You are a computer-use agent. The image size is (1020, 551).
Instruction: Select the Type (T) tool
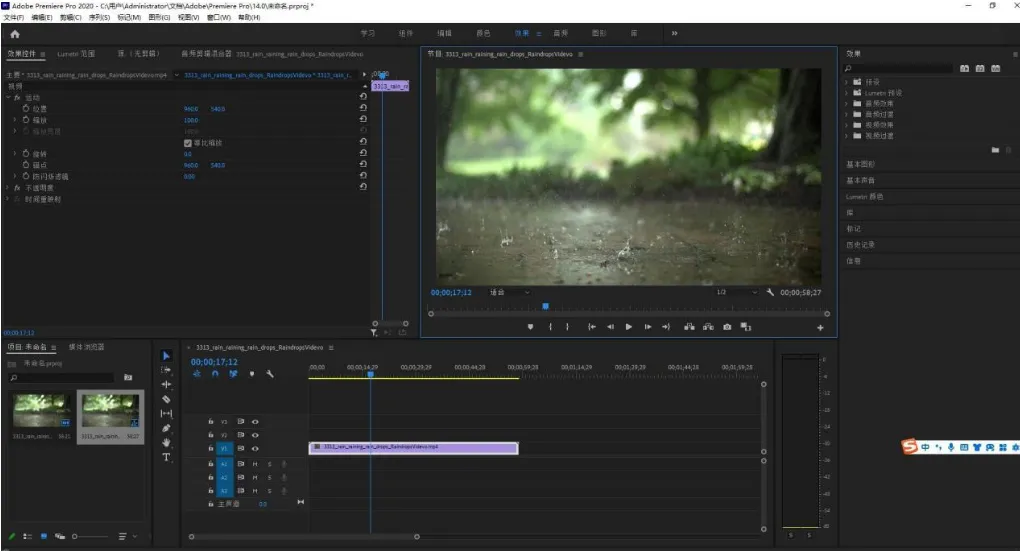166,457
